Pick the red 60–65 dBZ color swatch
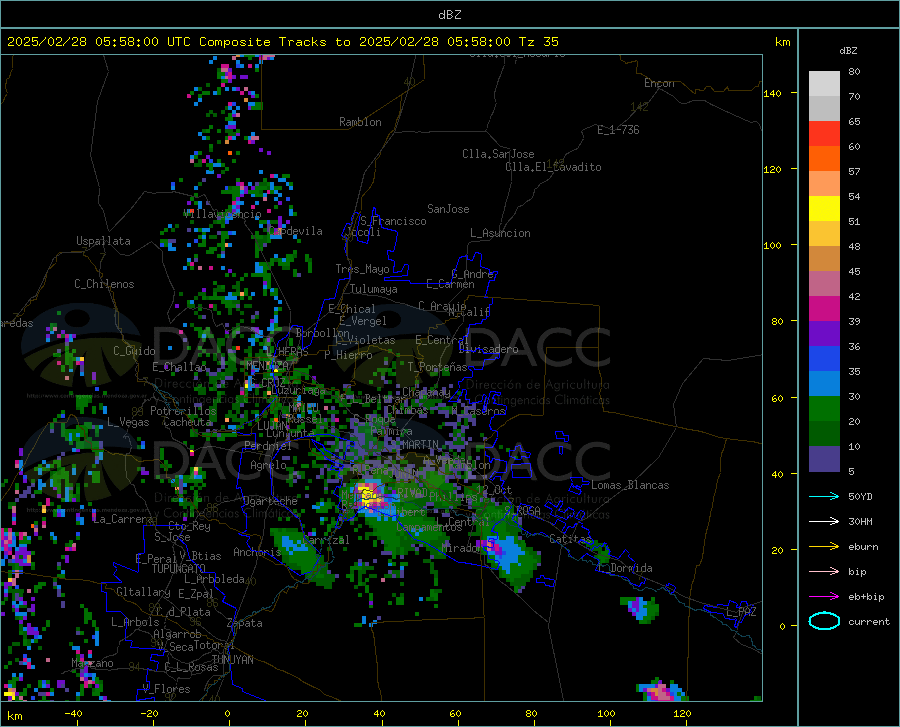 click(824, 134)
